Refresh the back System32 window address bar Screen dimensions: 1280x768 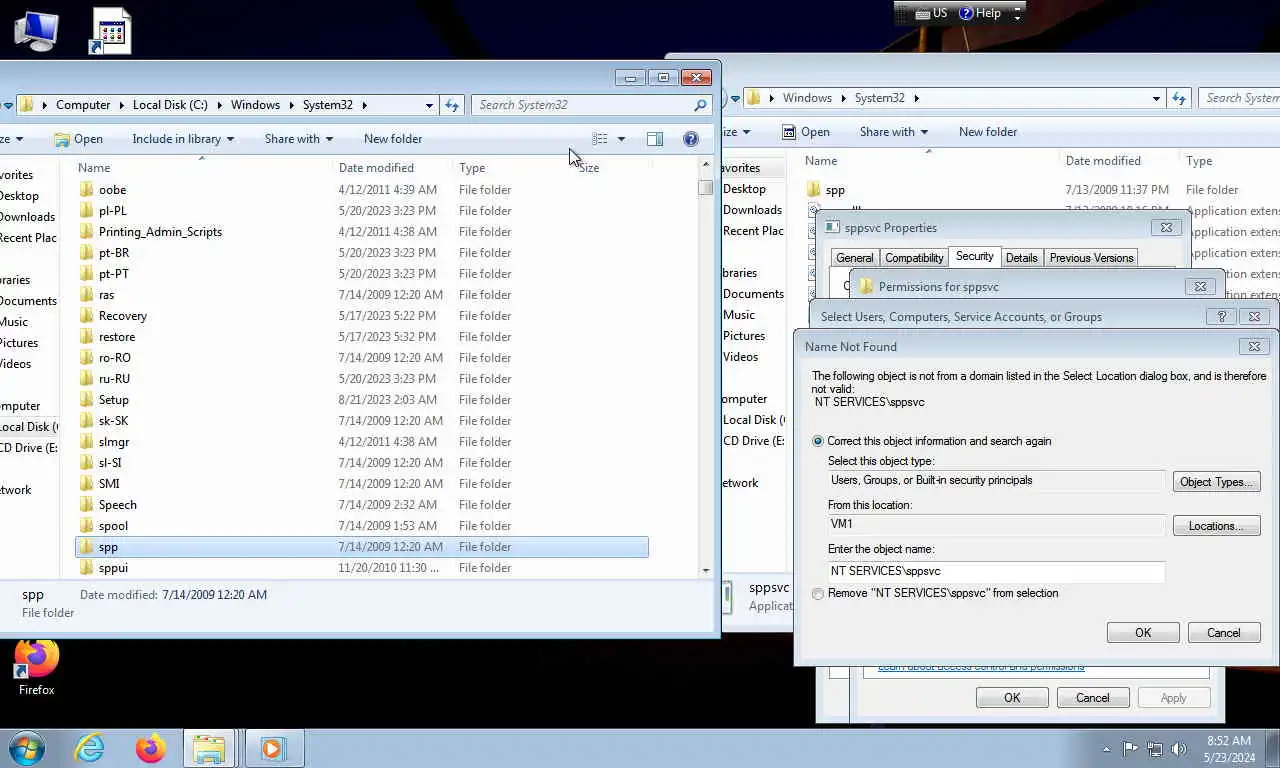pyautogui.click(x=1179, y=98)
